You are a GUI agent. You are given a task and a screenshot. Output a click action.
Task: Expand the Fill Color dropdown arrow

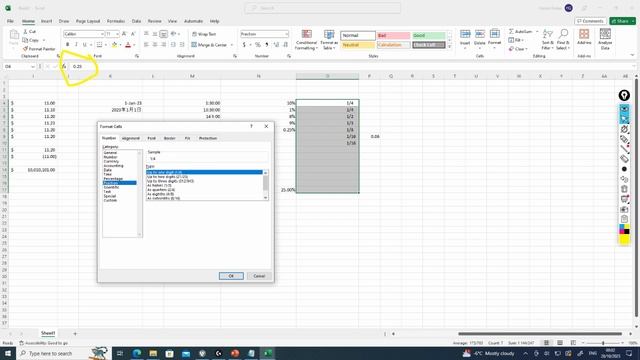click(x=120, y=45)
